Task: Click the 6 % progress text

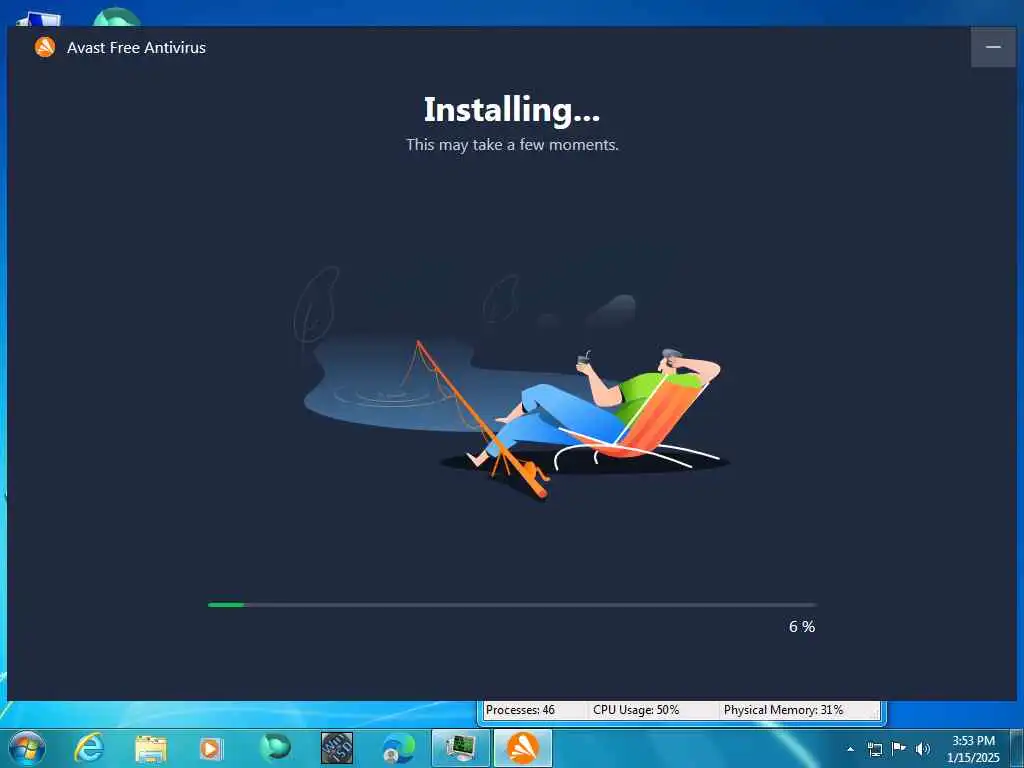Action: 802,627
